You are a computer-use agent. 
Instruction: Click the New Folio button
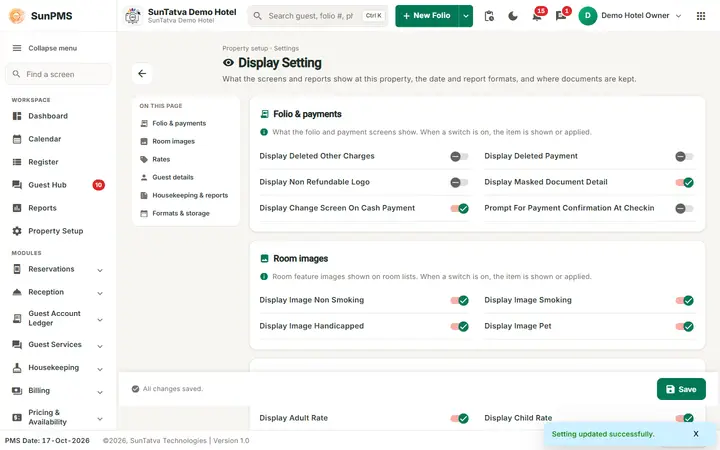coord(427,16)
